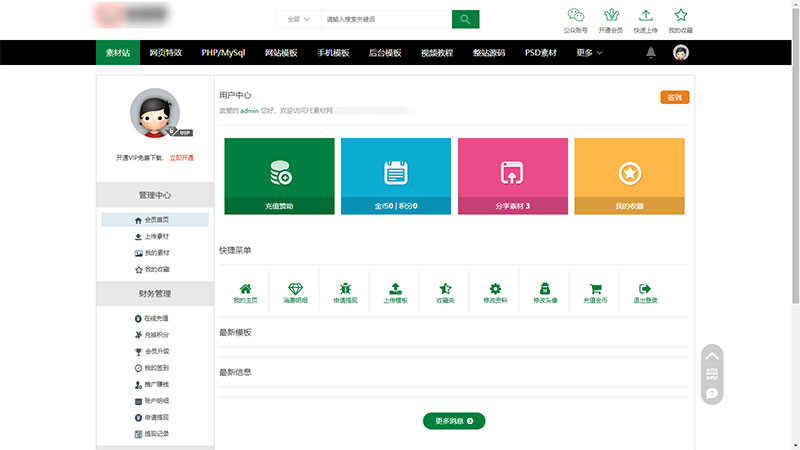
Task: Select the 素材站 nav tab
Action: 118,53
